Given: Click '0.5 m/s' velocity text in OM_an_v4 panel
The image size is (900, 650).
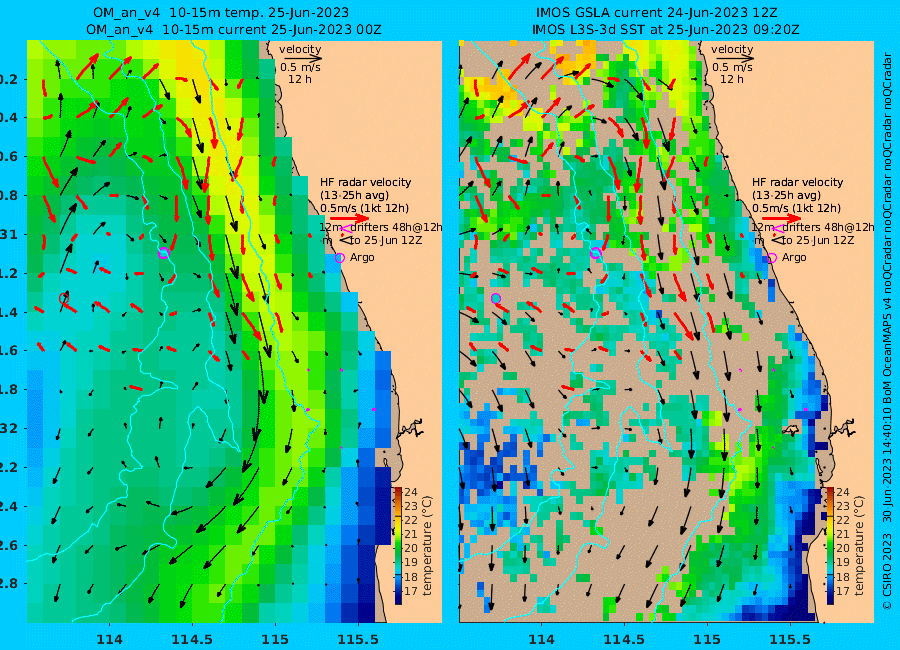Looking at the screenshot, I should (x=300, y=67).
